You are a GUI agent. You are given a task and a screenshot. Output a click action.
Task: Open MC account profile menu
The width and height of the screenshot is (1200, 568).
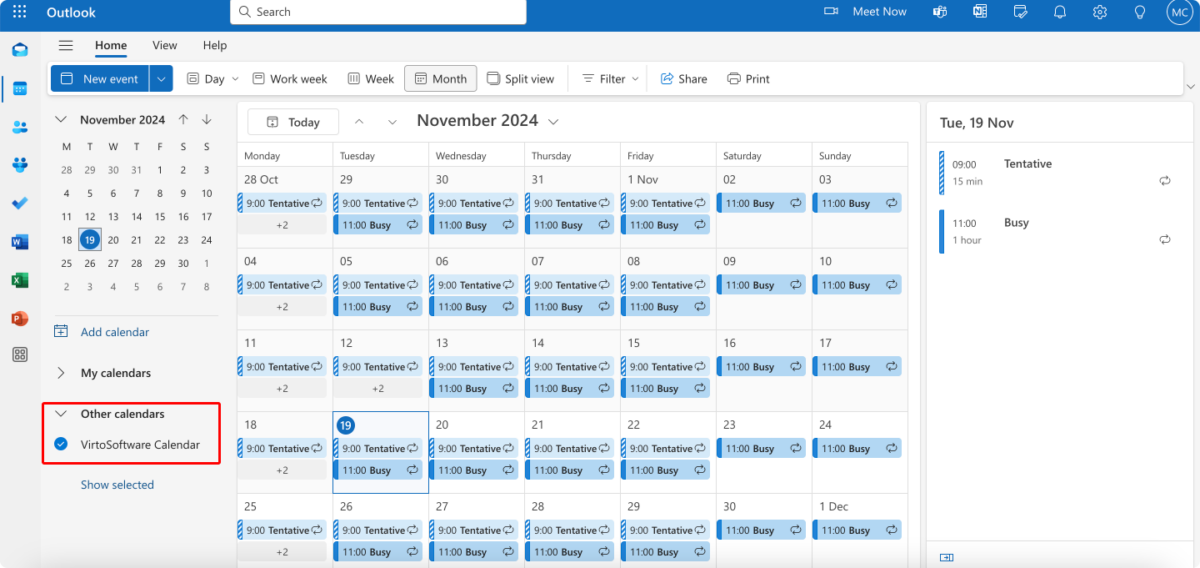coord(1179,12)
